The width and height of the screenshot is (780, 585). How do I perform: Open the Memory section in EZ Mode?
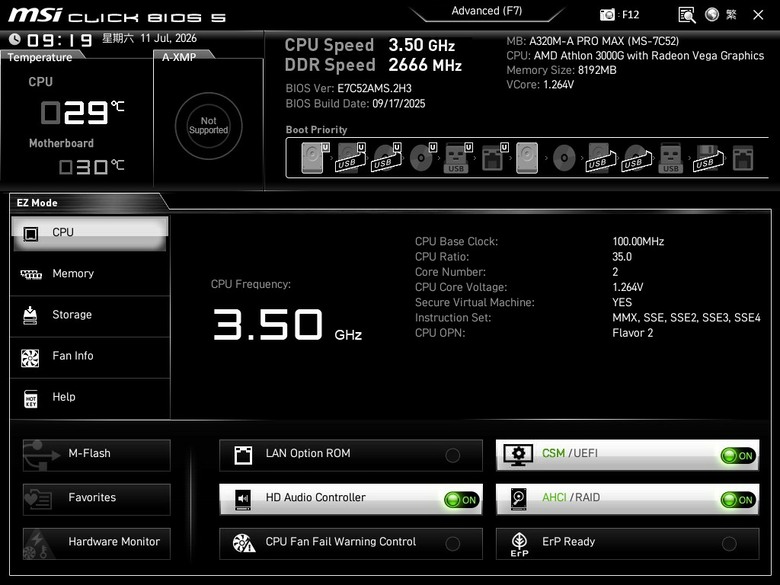pyautogui.click(x=90, y=274)
